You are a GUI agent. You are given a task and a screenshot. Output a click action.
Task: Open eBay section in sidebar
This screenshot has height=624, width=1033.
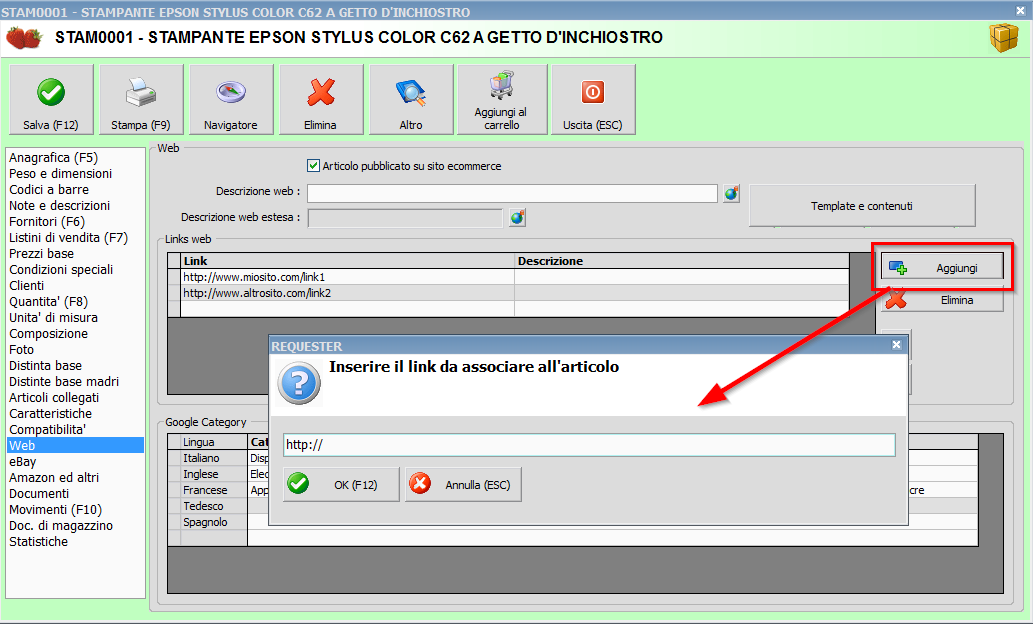click(x=22, y=461)
